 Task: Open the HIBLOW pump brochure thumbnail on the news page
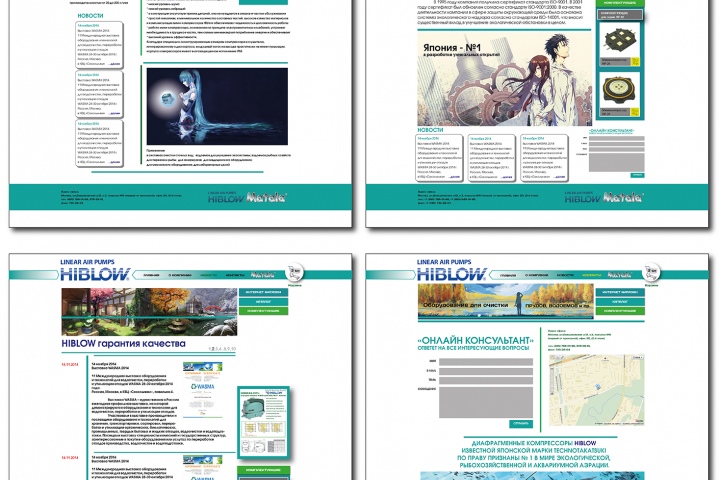(x=263, y=422)
